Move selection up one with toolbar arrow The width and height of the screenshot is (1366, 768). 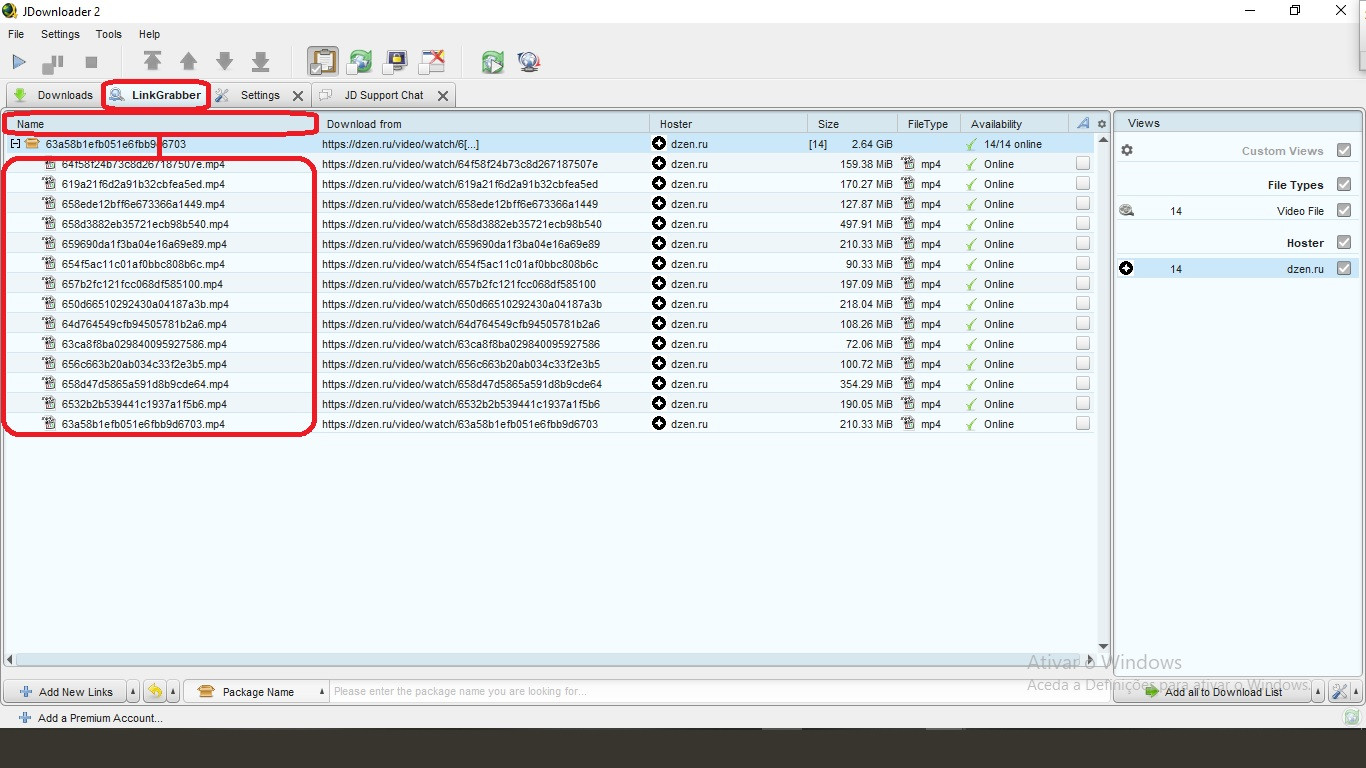click(188, 62)
